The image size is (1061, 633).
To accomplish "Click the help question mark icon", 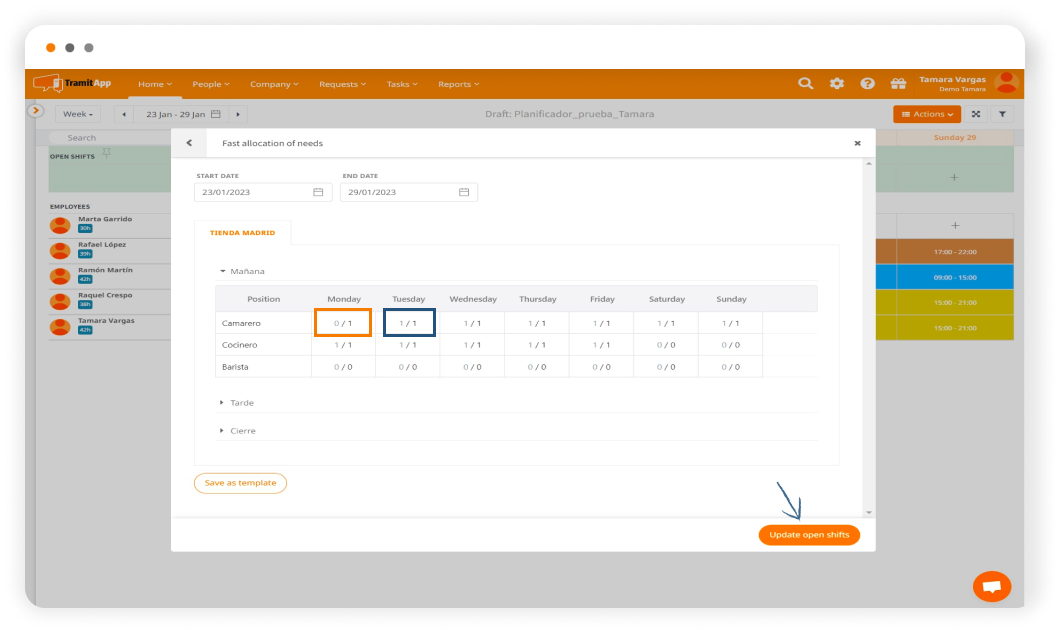I will click(x=867, y=84).
